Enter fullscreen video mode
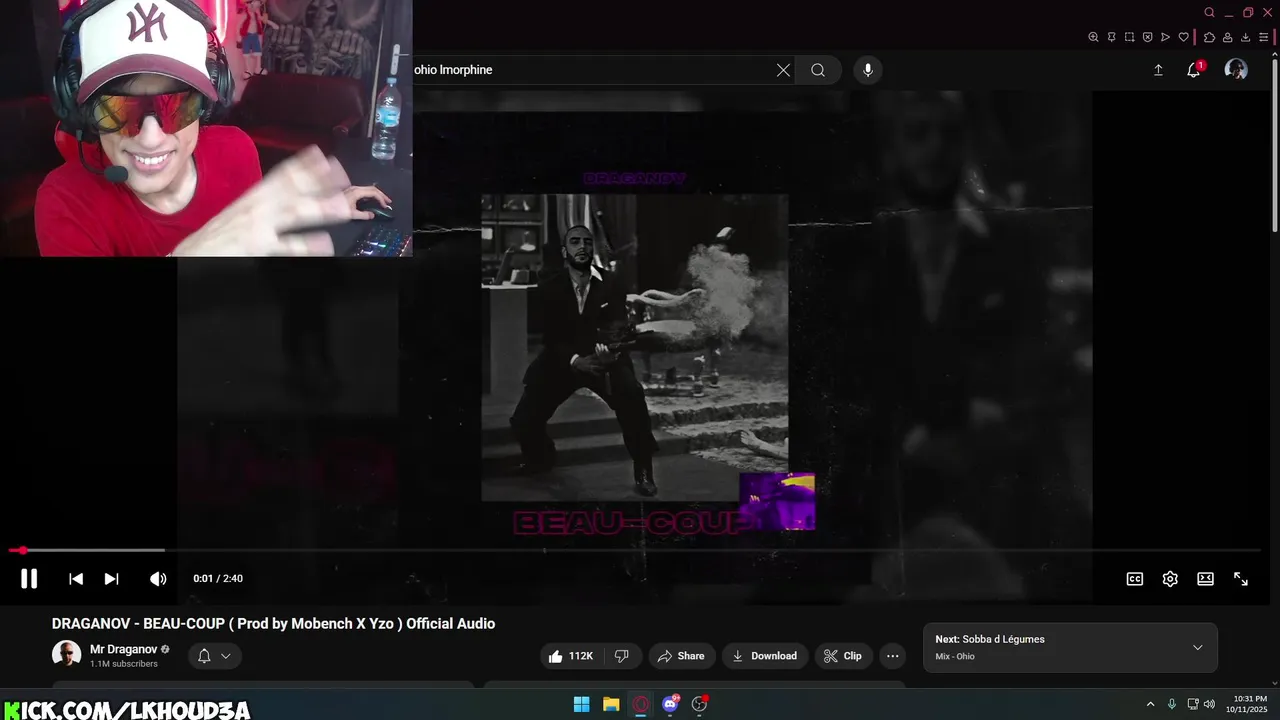This screenshot has height=720, width=1280. tap(1241, 579)
